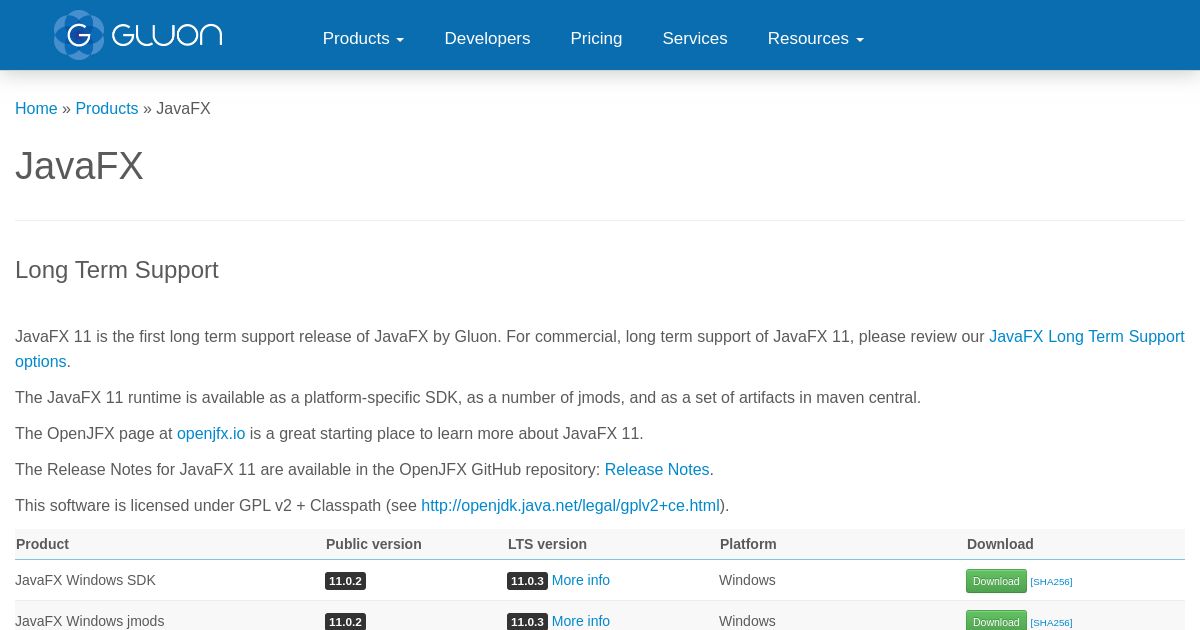Screen dimensions: 1200x630
Task: Click 11.0.2 badge in JavaFX Windows SDK row
Action: coord(345,581)
